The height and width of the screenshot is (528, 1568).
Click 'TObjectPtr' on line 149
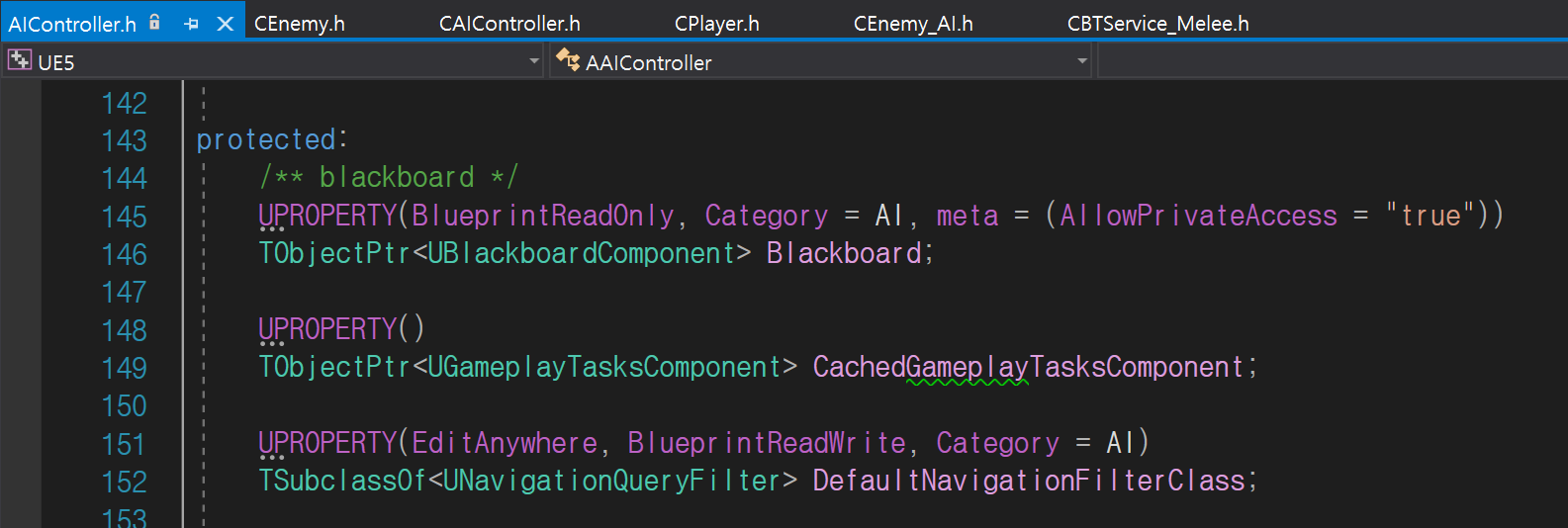pos(334,368)
